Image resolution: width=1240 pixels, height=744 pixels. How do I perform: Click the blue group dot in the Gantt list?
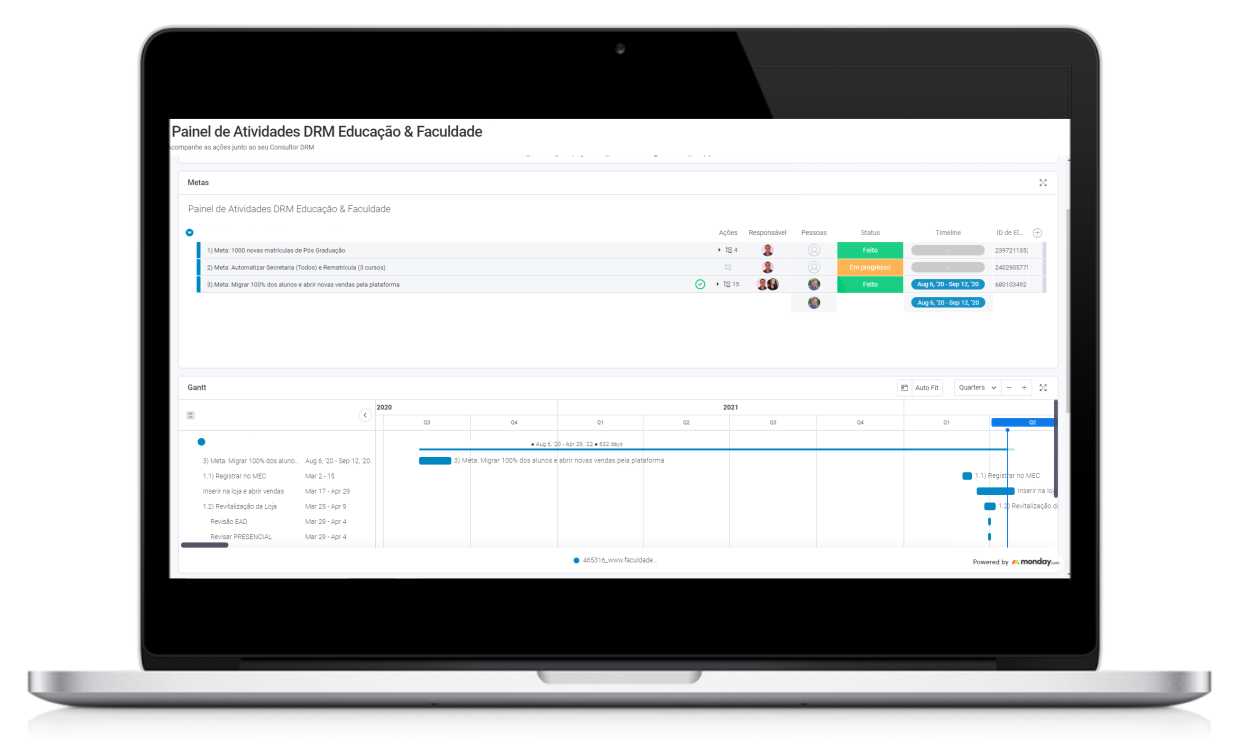[x=201, y=441]
